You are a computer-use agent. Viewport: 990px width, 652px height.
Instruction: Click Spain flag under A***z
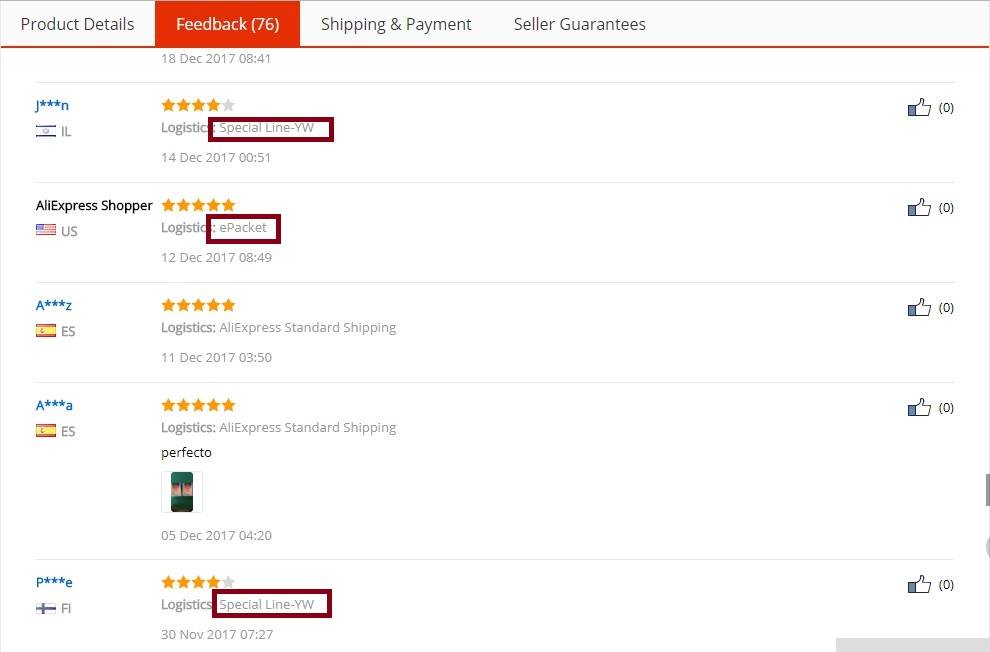(45, 330)
